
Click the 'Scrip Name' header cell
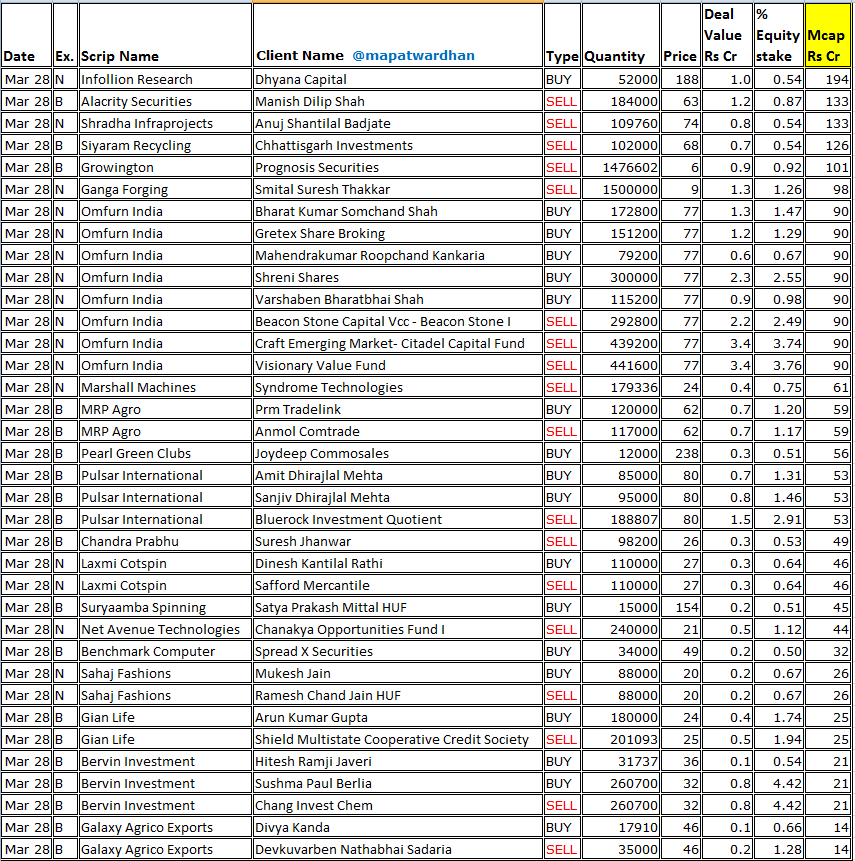(x=165, y=35)
